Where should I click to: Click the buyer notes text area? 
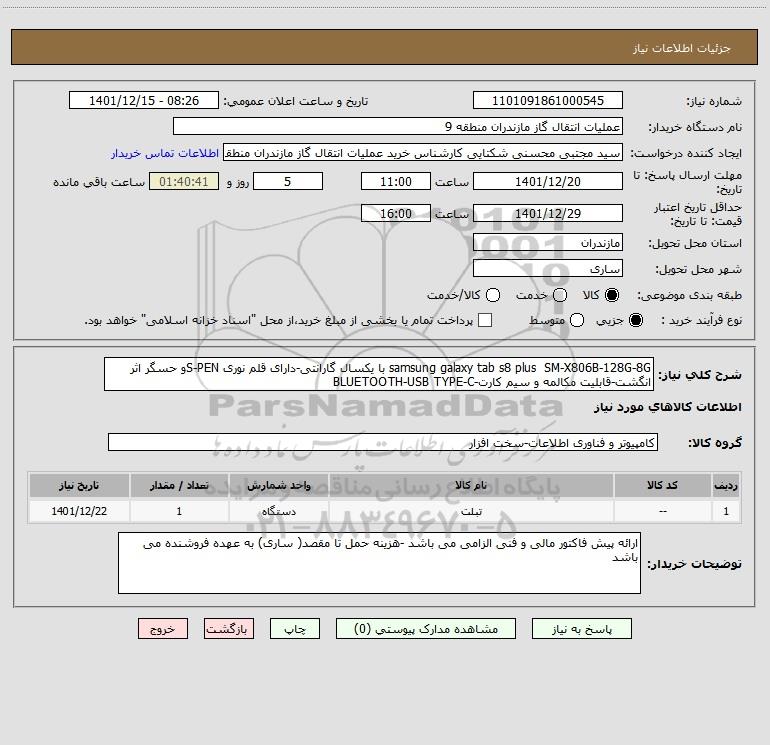[x=380, y=563]
